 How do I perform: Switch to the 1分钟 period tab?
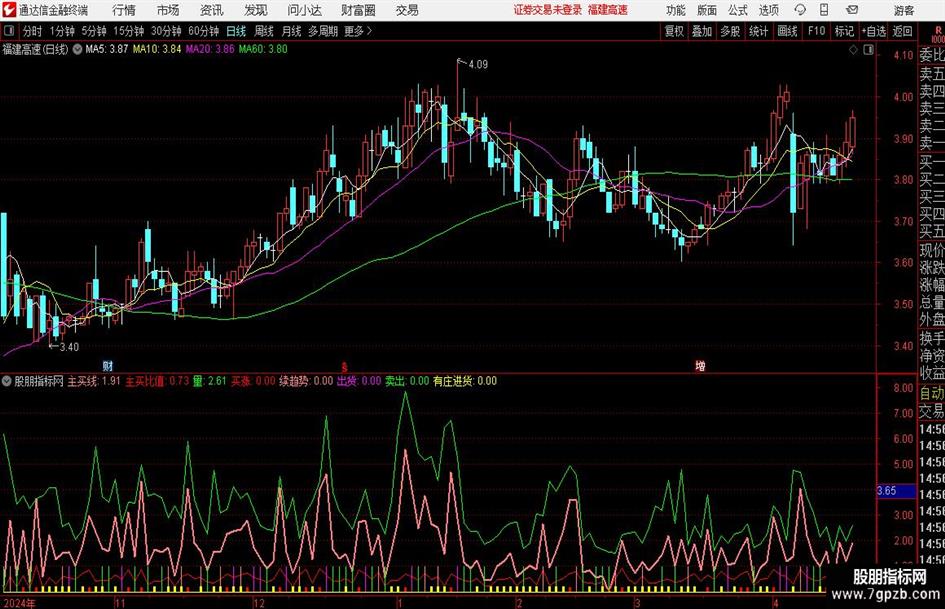click(x=62, y=31)
